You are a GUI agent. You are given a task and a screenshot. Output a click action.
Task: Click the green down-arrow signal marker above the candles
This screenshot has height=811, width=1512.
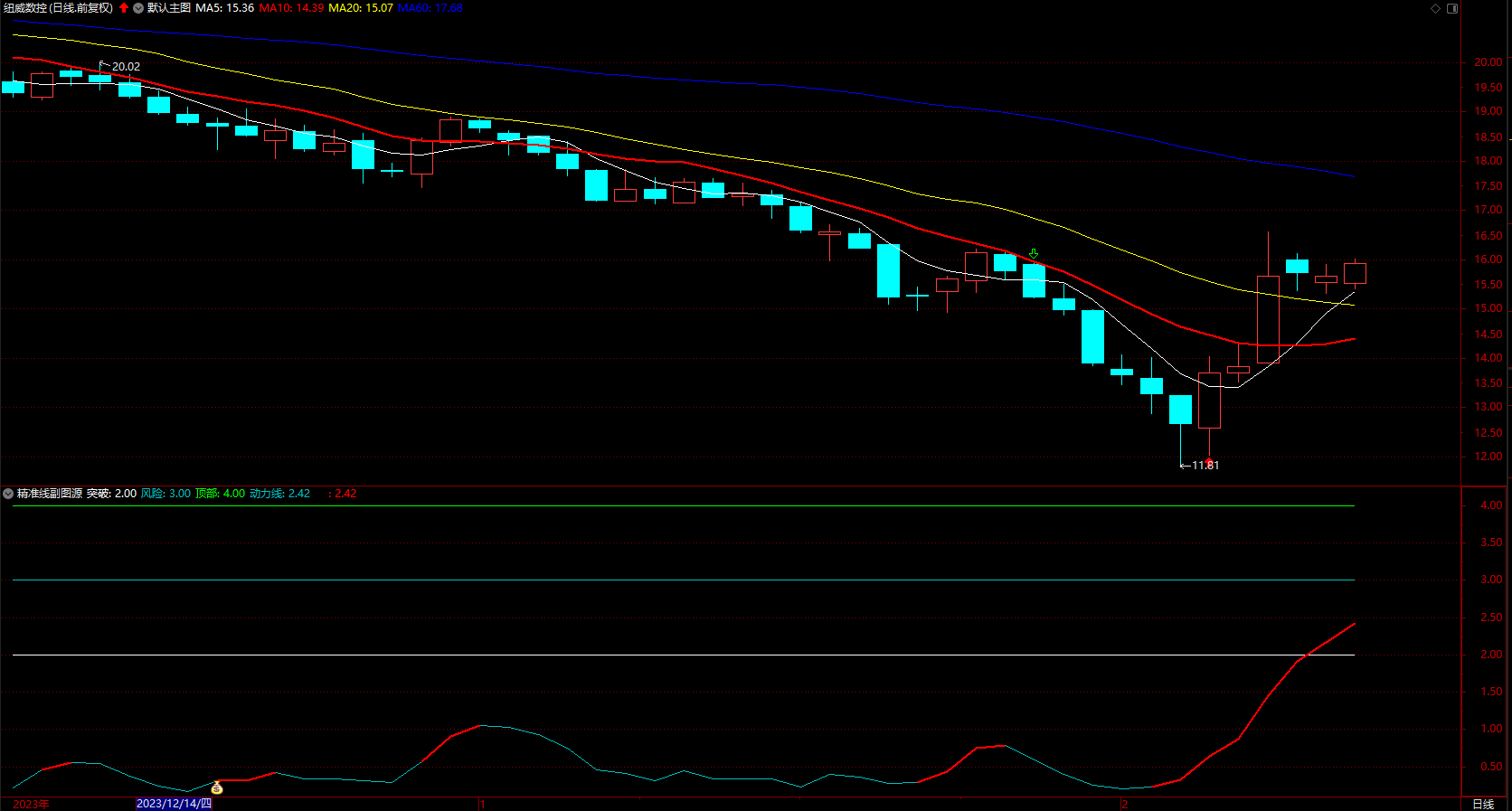click(x=1034, y=254)
